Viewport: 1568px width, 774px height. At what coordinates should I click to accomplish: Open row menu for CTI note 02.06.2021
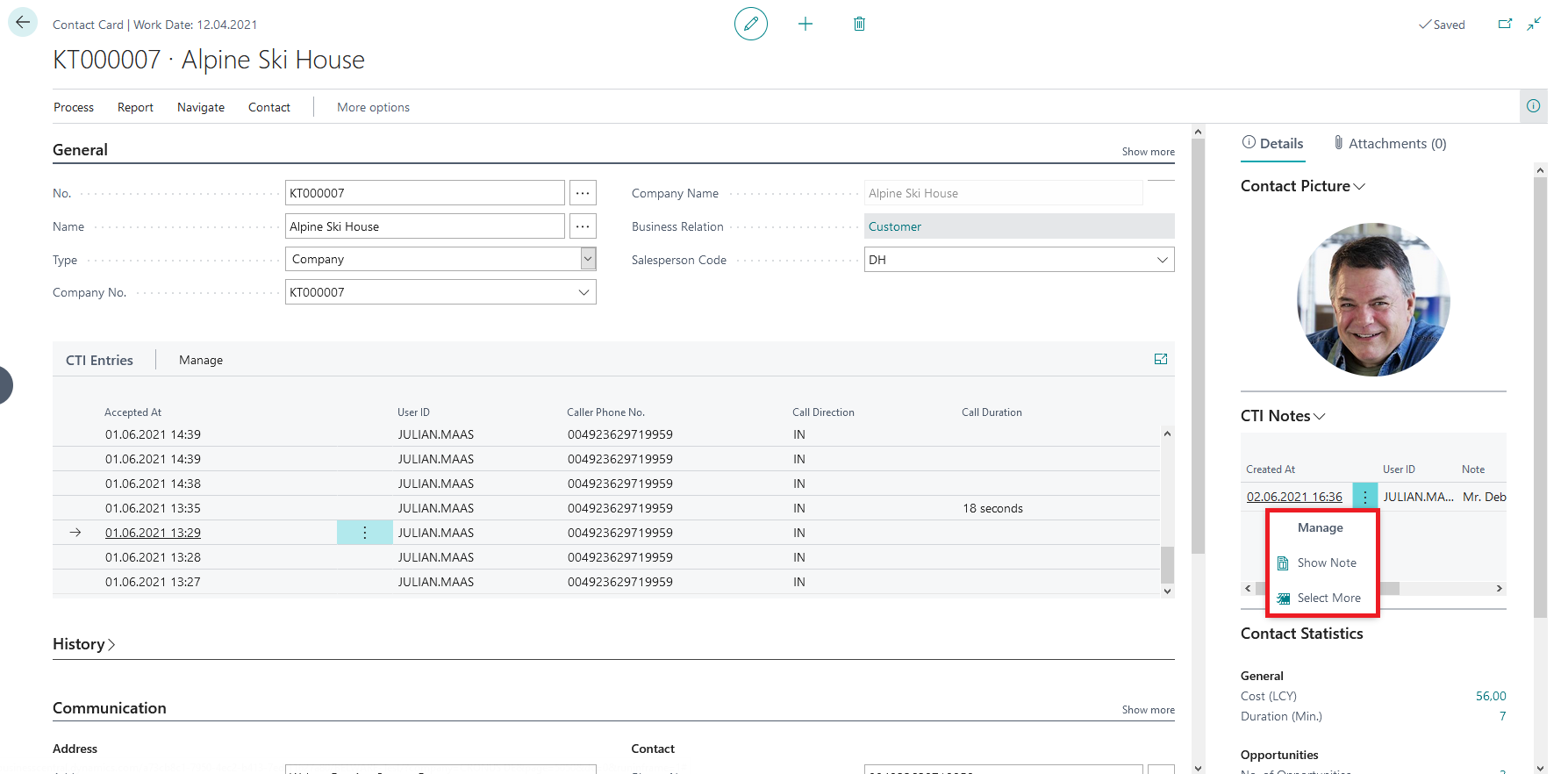pos(1365,497)
